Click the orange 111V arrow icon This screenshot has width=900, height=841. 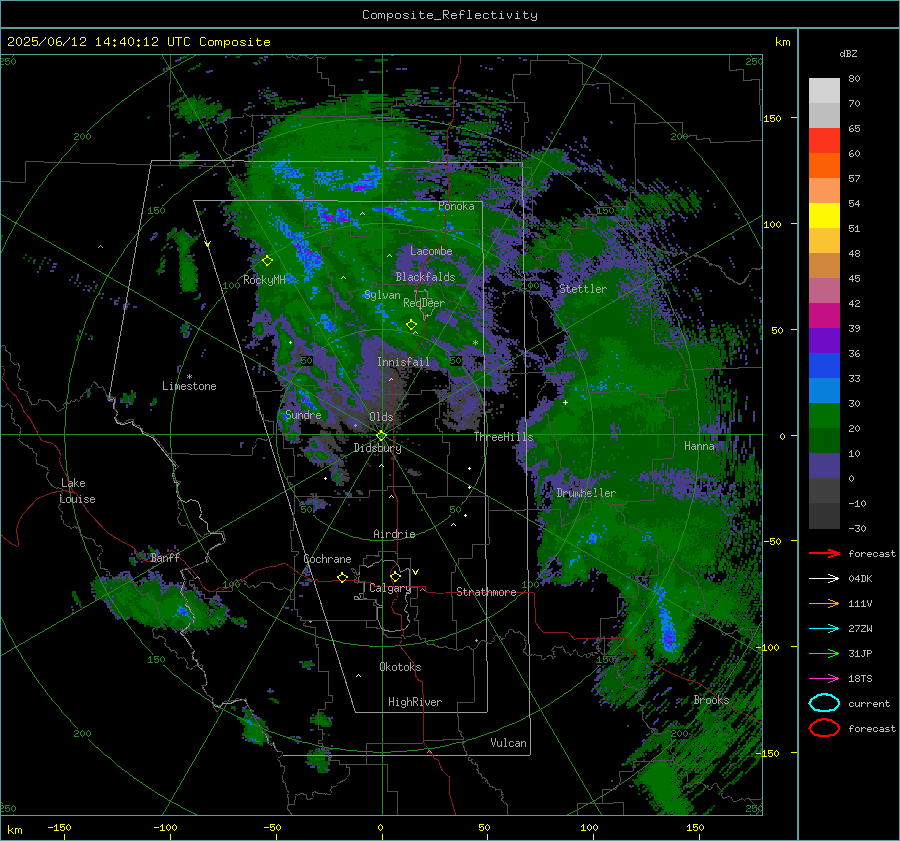tap(824, 603)
